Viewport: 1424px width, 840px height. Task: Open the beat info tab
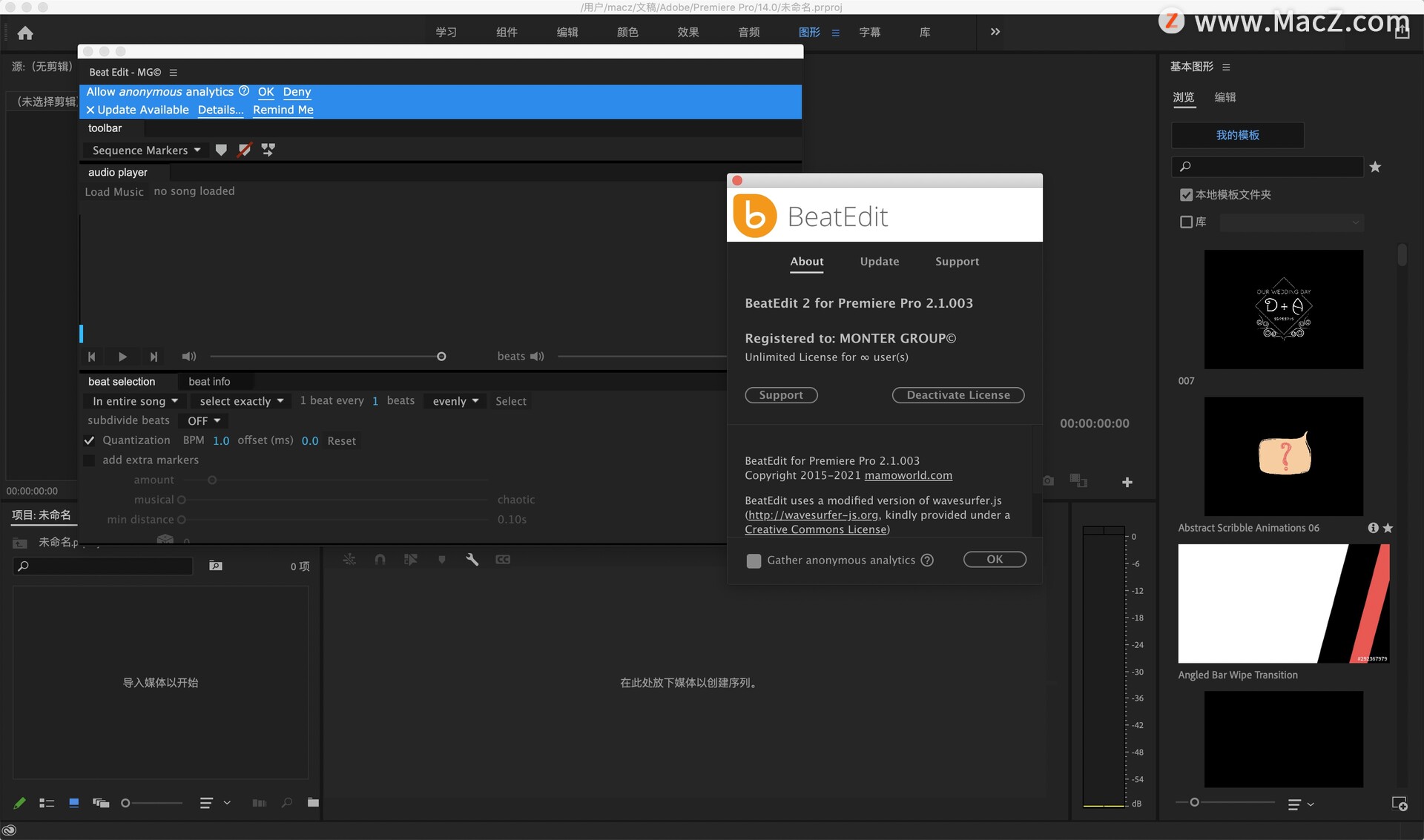(x=209, y=382)
